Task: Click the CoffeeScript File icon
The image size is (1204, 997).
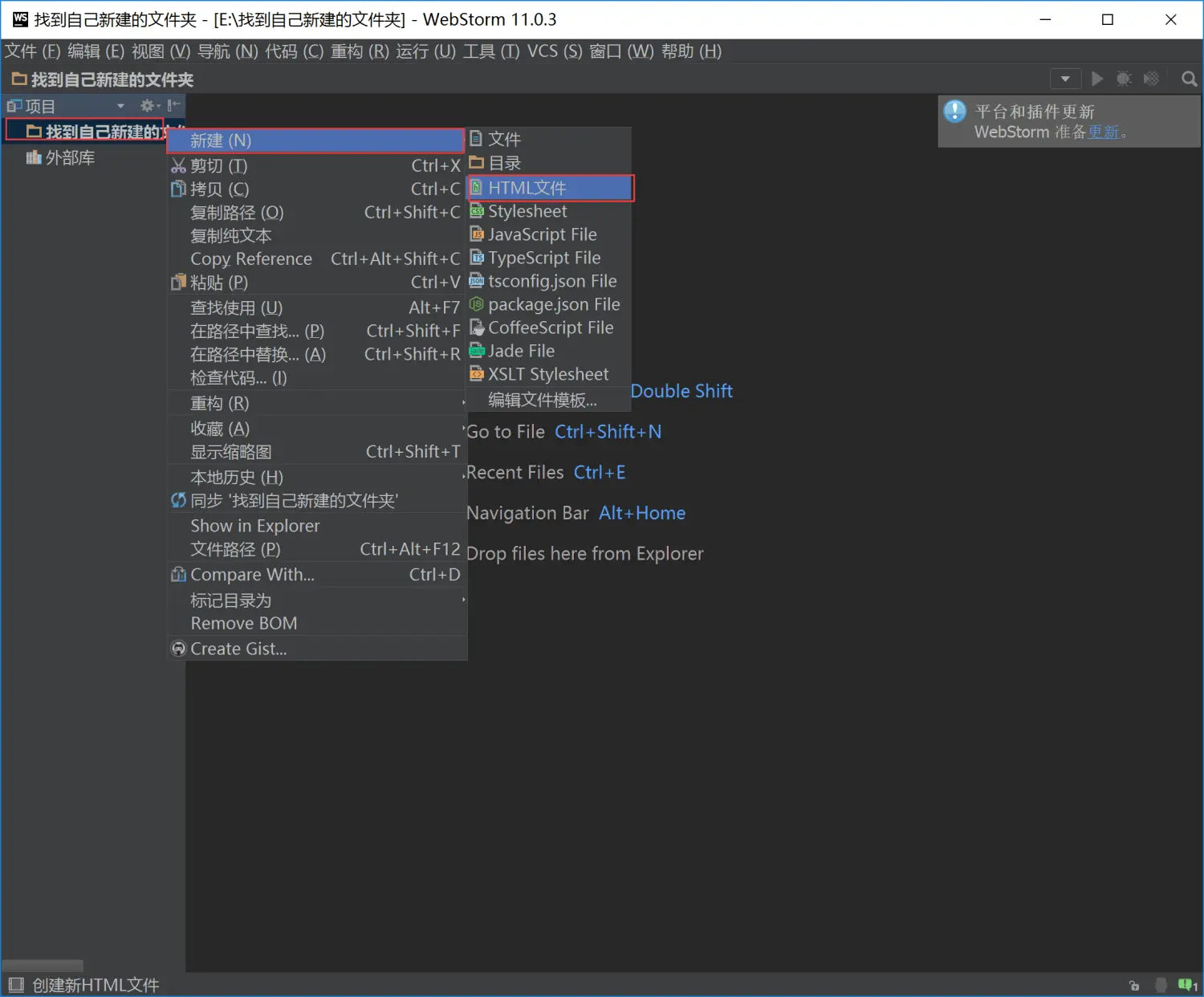Action: 477,328
